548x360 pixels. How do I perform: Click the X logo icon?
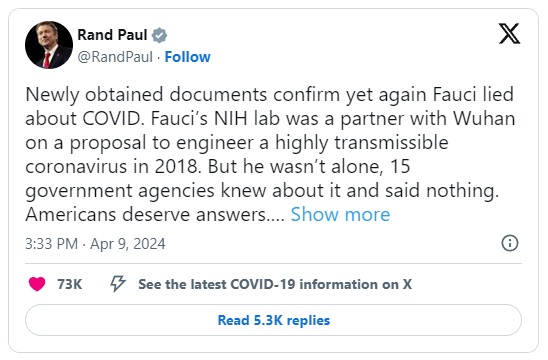pos(509,34)
